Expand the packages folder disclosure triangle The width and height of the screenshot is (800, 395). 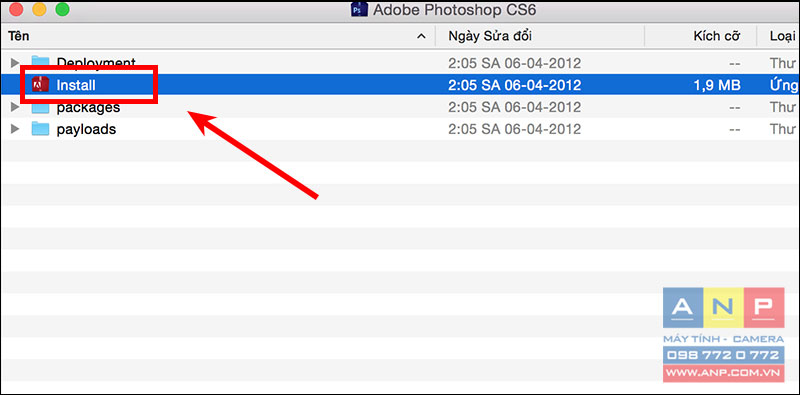[15, 107]
